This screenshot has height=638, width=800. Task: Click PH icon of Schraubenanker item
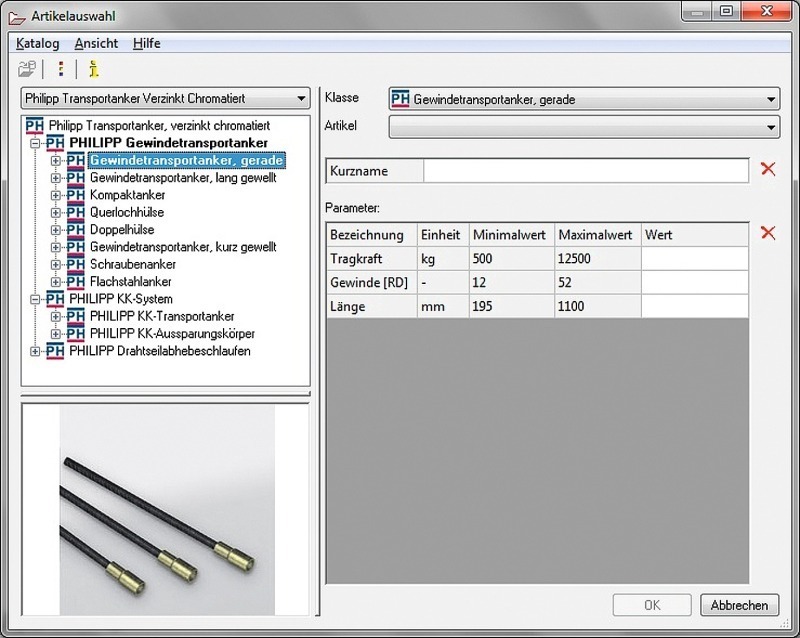[76, 265]
